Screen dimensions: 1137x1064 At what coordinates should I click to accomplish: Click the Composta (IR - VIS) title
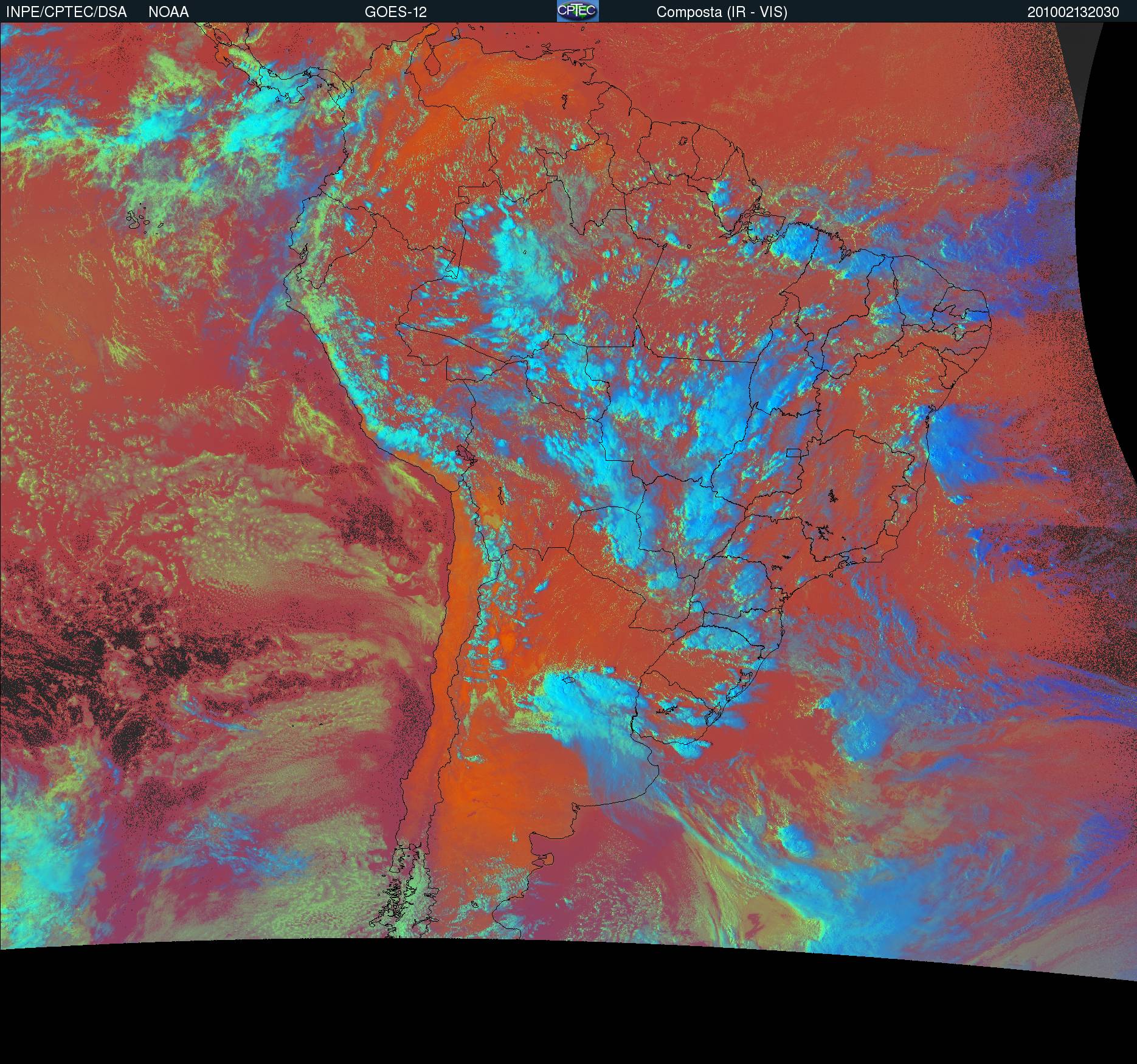(721, 12)
